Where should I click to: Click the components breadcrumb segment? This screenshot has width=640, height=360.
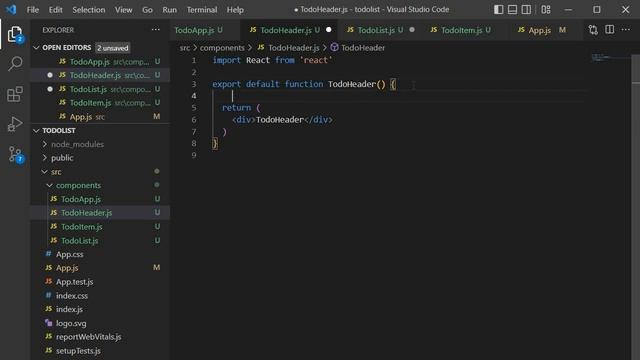[x=222, y=48]
